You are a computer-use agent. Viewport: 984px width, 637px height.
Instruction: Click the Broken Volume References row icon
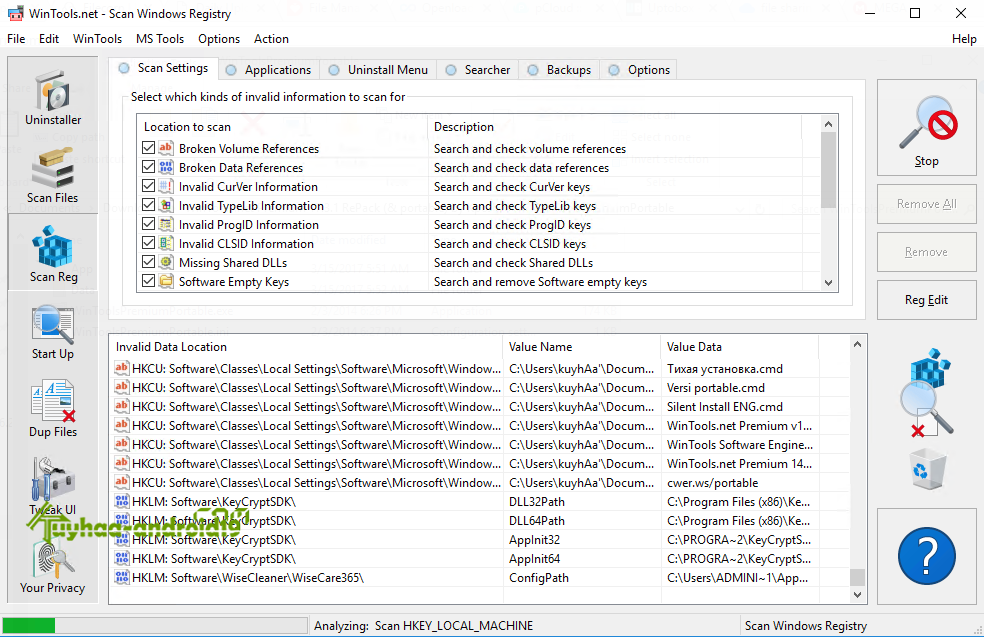[166, 148]
